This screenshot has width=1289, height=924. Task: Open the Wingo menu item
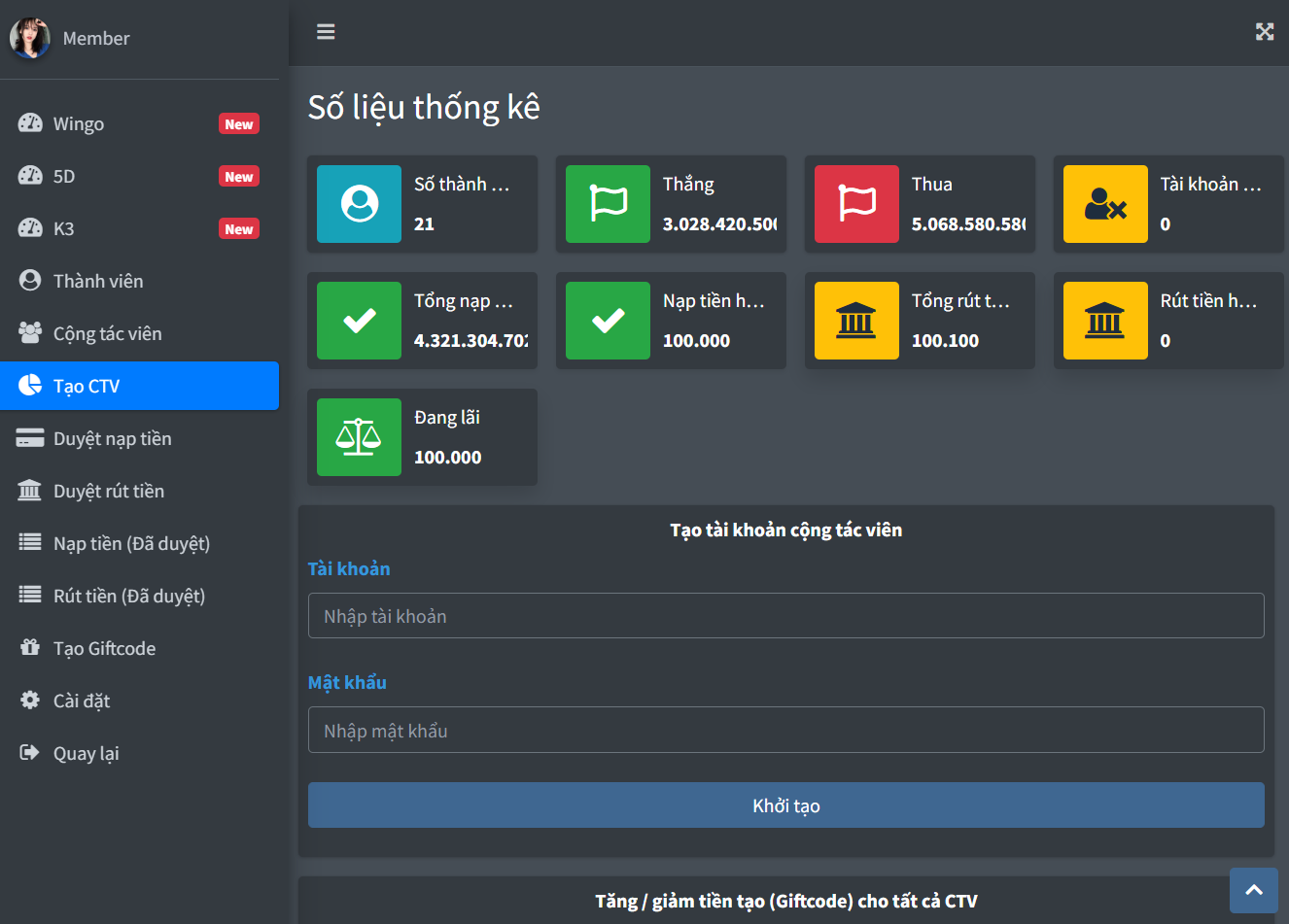click(x=79, y=124)
